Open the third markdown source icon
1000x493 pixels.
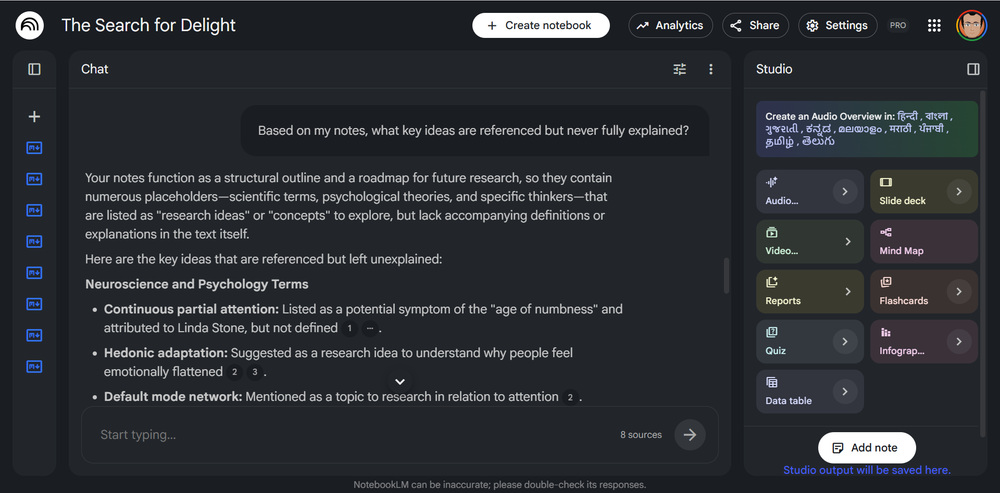34,210
